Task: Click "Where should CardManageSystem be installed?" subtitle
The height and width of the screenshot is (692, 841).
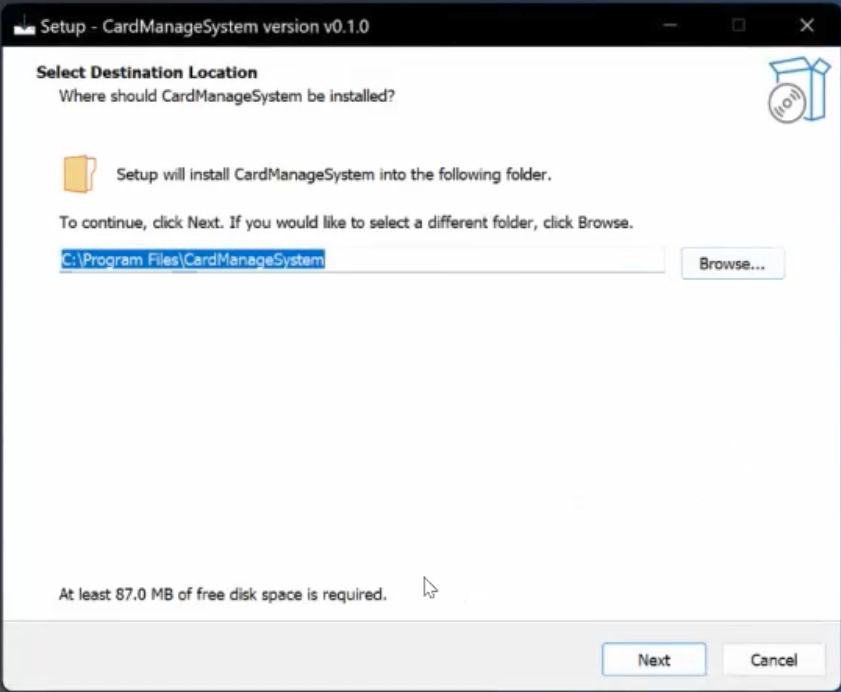Action: pos(227,96)
